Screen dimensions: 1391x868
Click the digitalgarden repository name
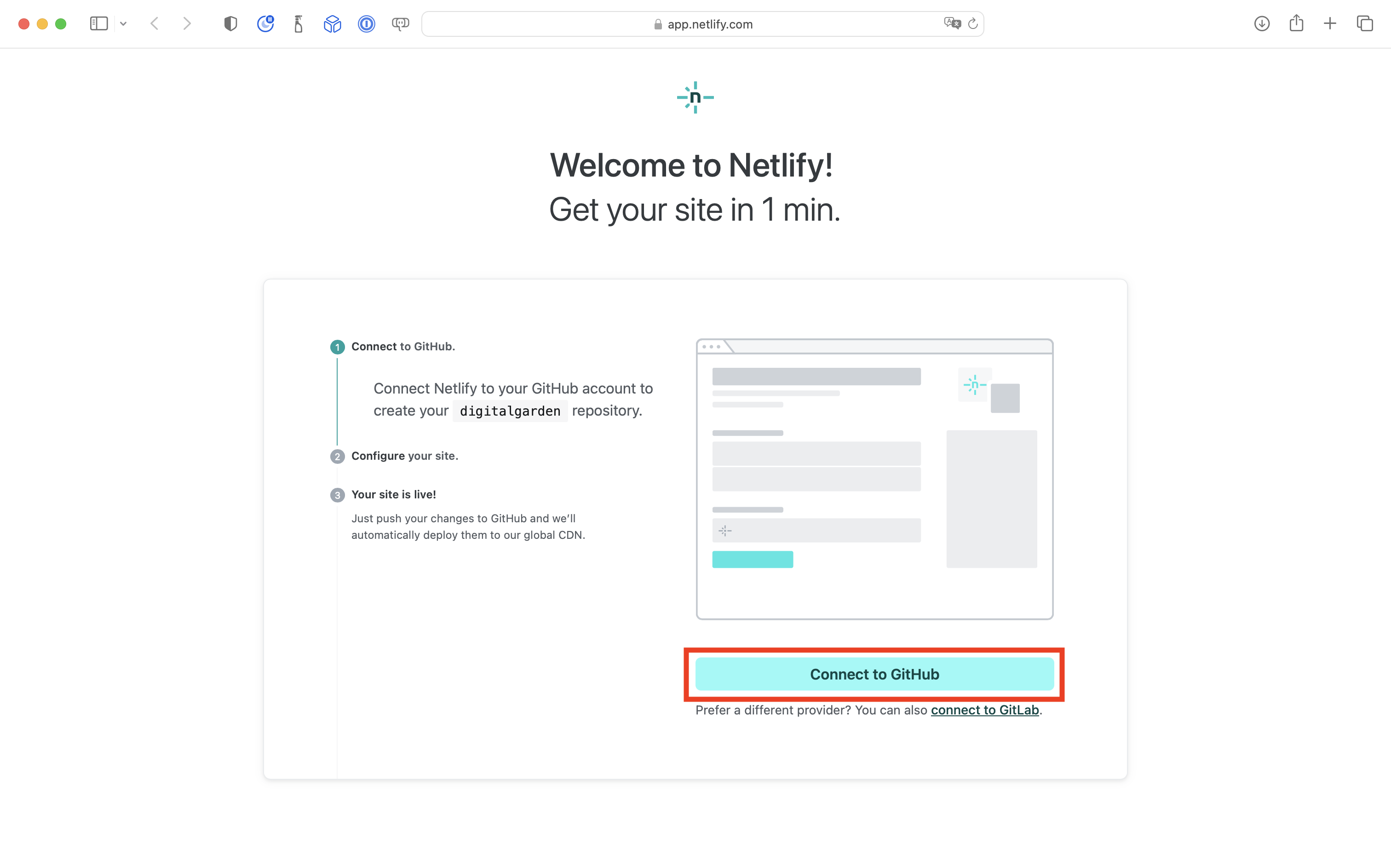pos(510,411)
